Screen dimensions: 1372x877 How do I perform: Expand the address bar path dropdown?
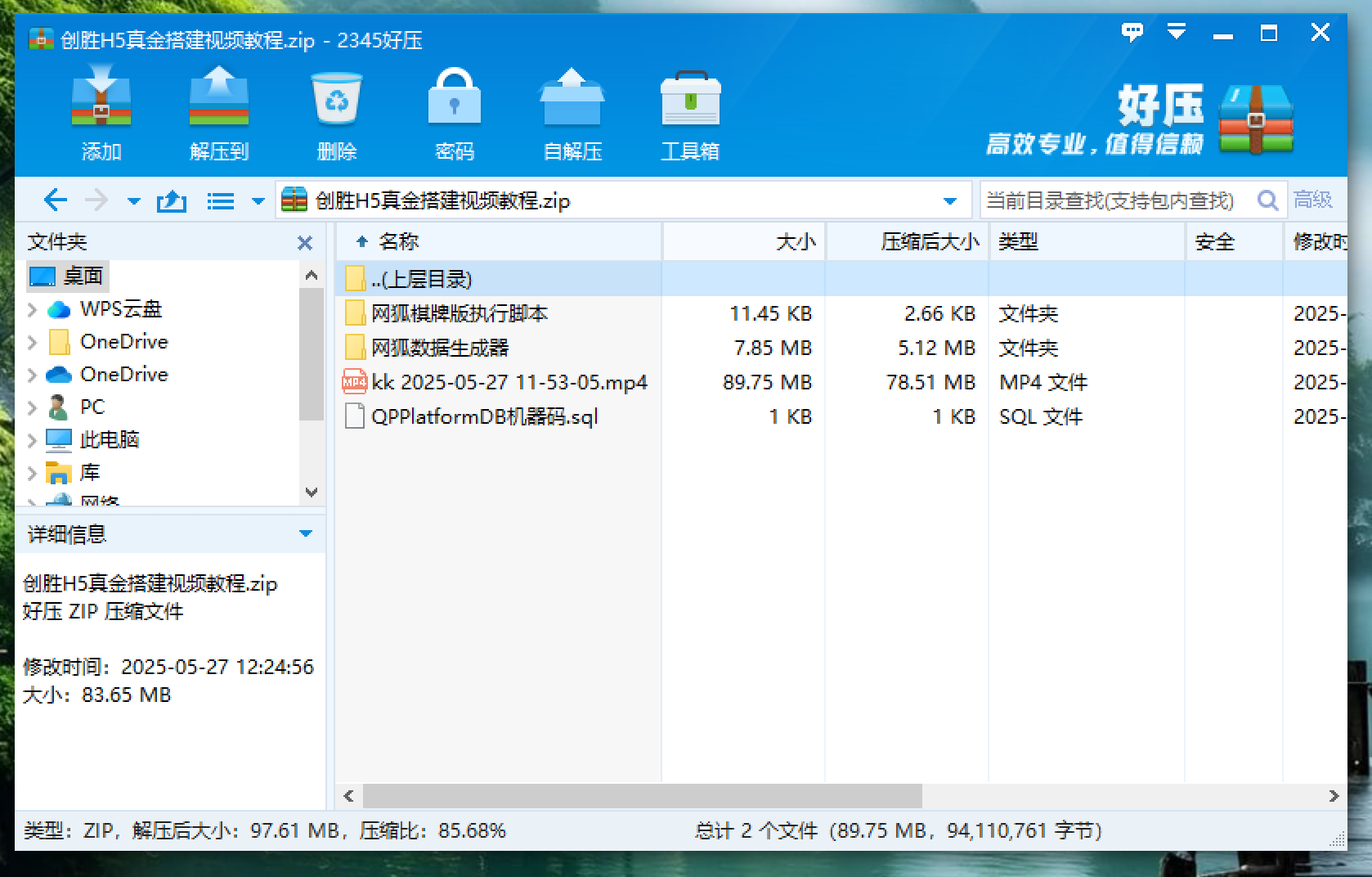click(x=950, y=201)
